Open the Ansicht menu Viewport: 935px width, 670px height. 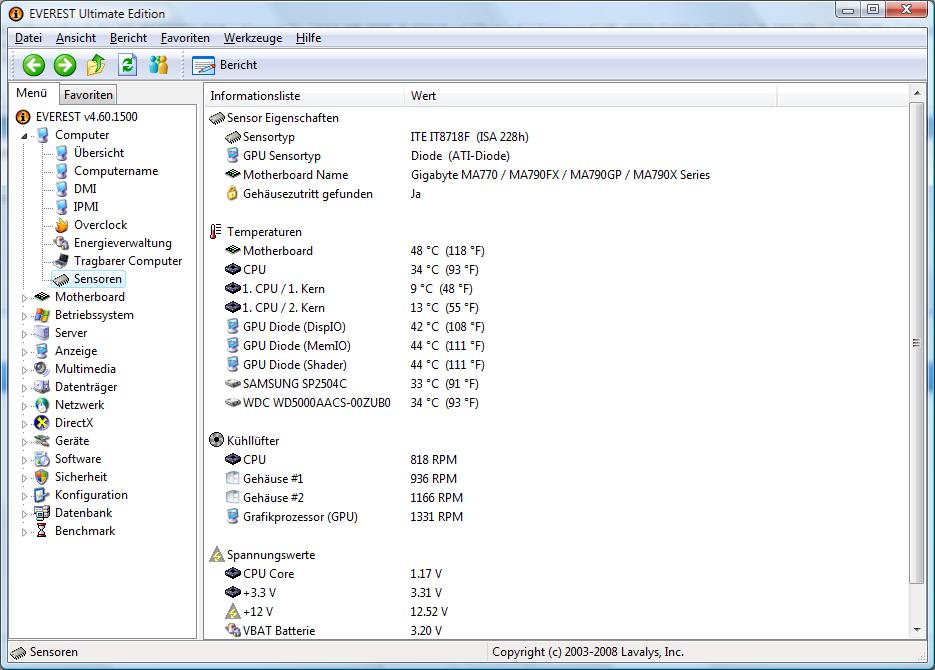(76, 38)
